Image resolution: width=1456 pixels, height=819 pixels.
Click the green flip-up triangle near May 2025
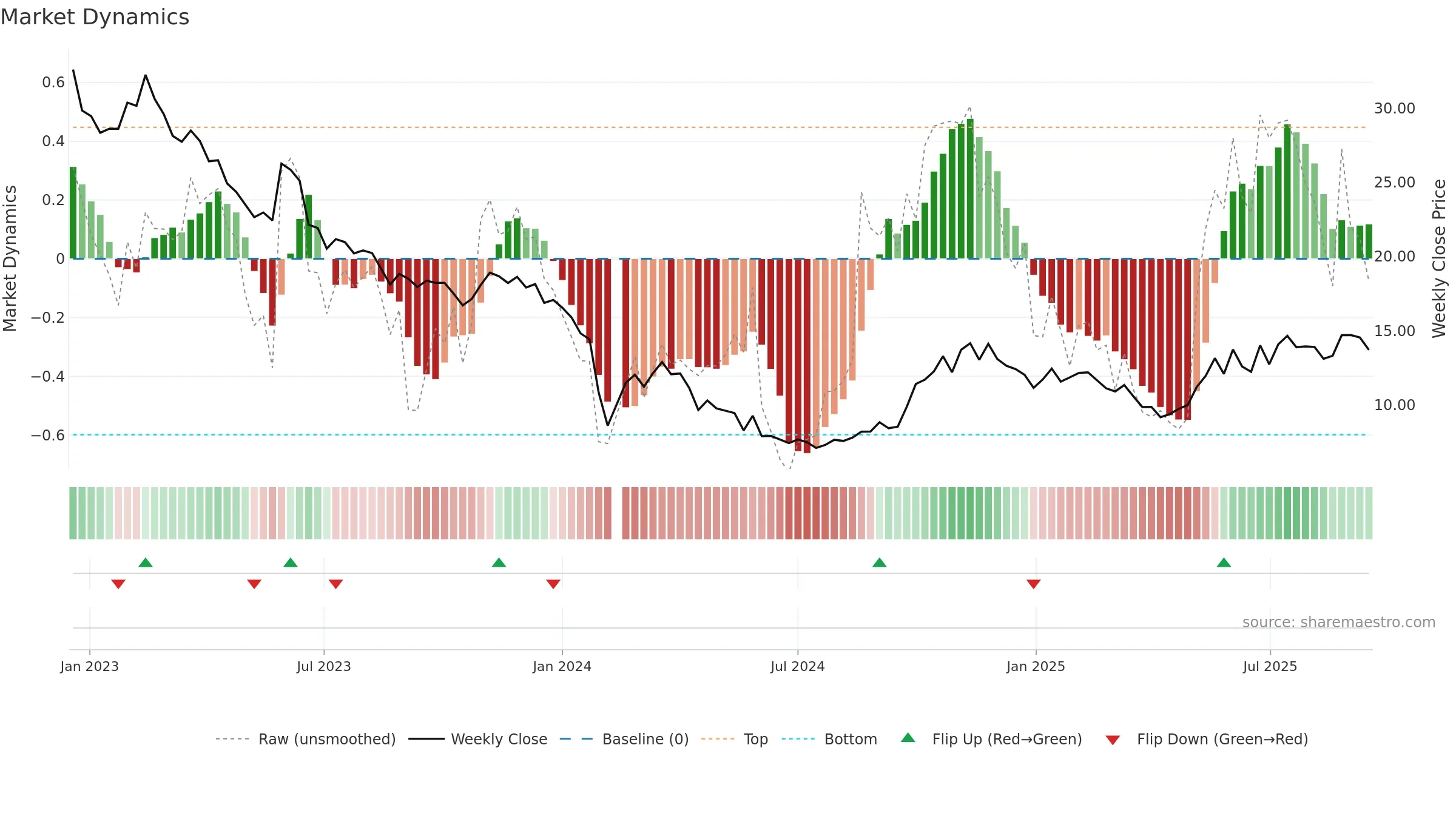(x=1224, y=562)
